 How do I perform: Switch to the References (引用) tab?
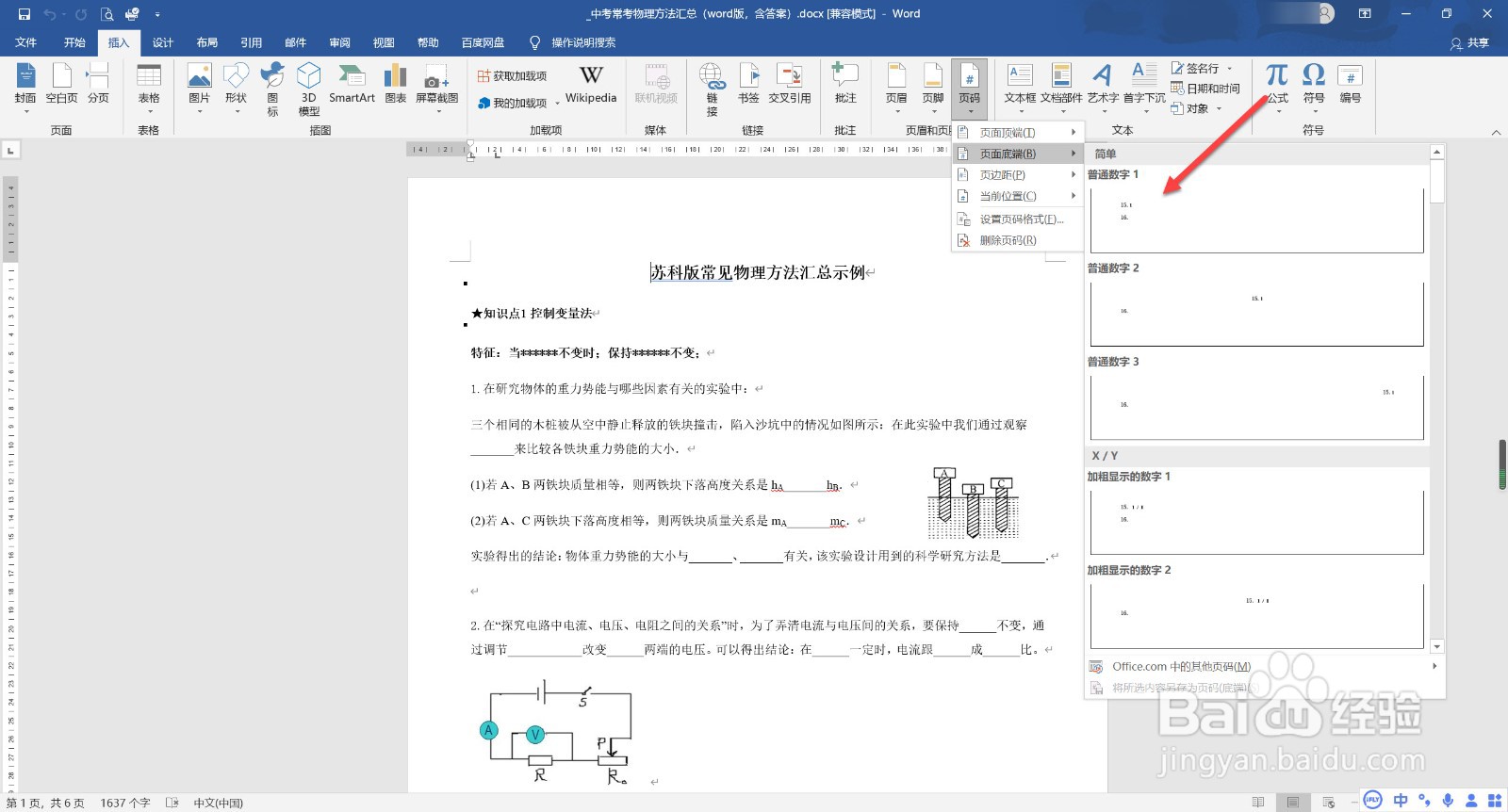coord(252,43)
